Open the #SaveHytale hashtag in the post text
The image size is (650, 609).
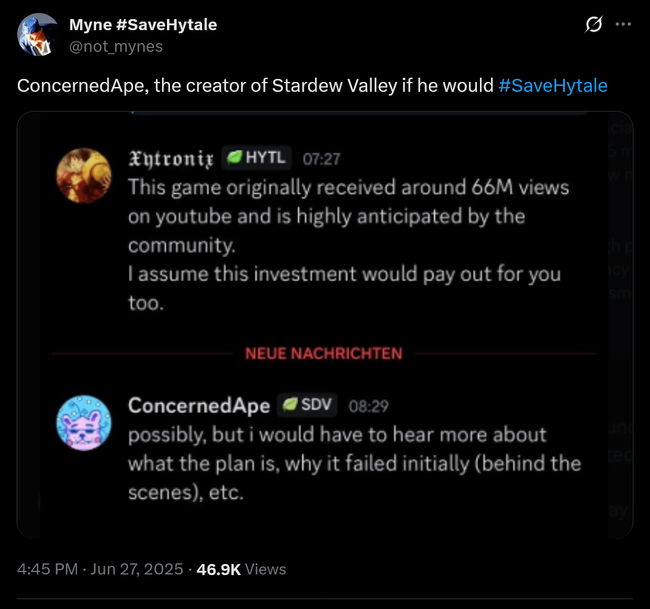point(552,86)
